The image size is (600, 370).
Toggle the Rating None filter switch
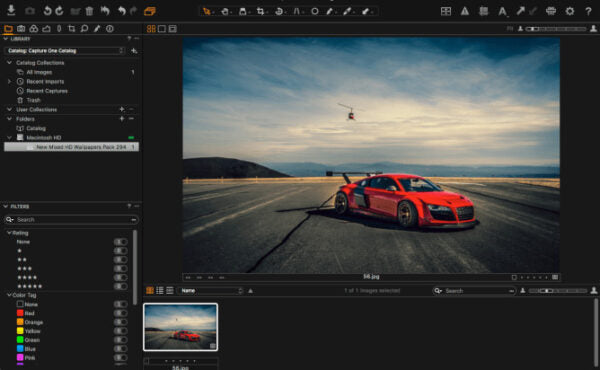pos(121,242)
